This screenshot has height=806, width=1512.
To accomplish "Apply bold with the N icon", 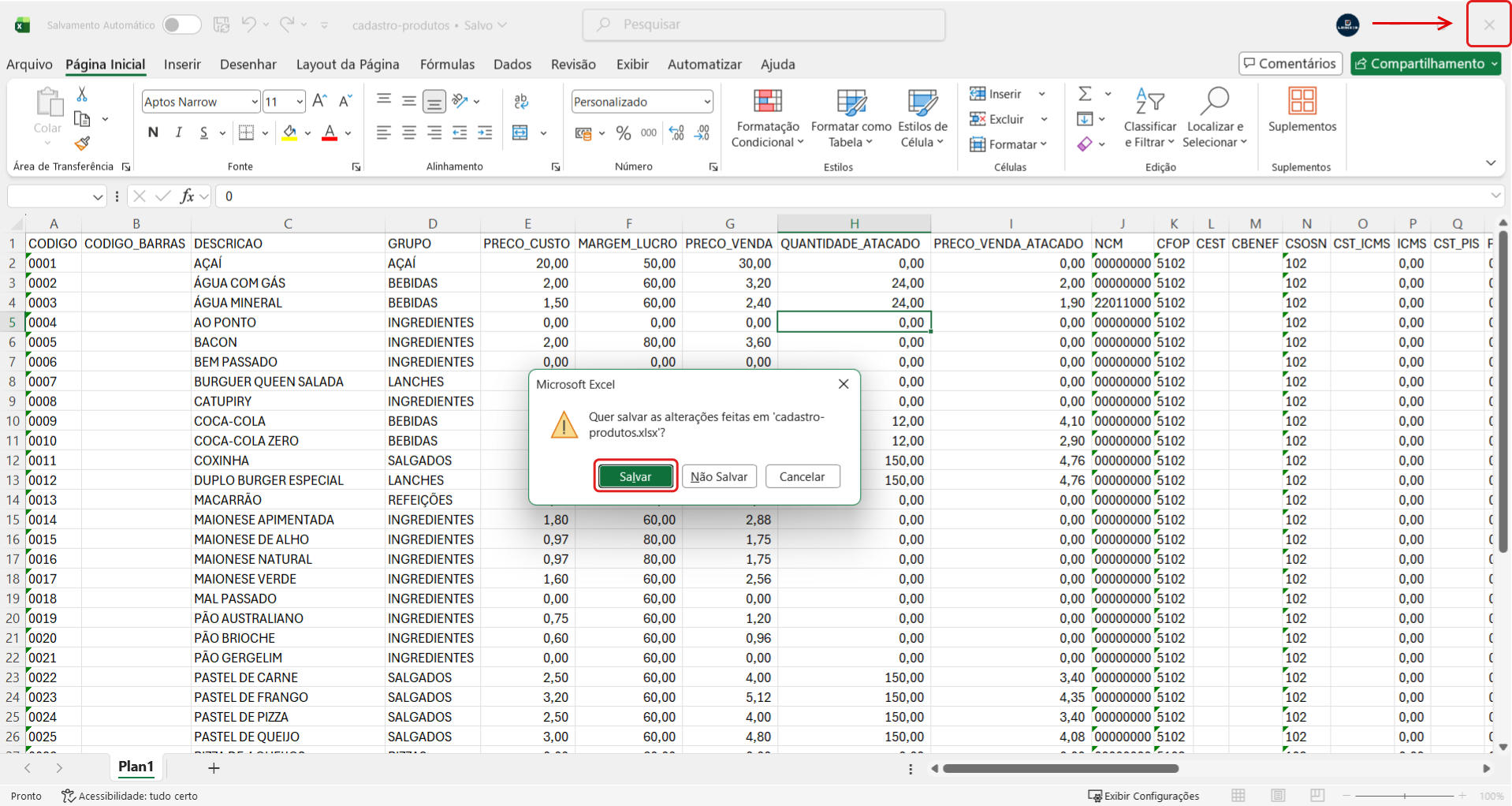I will 153,132.
